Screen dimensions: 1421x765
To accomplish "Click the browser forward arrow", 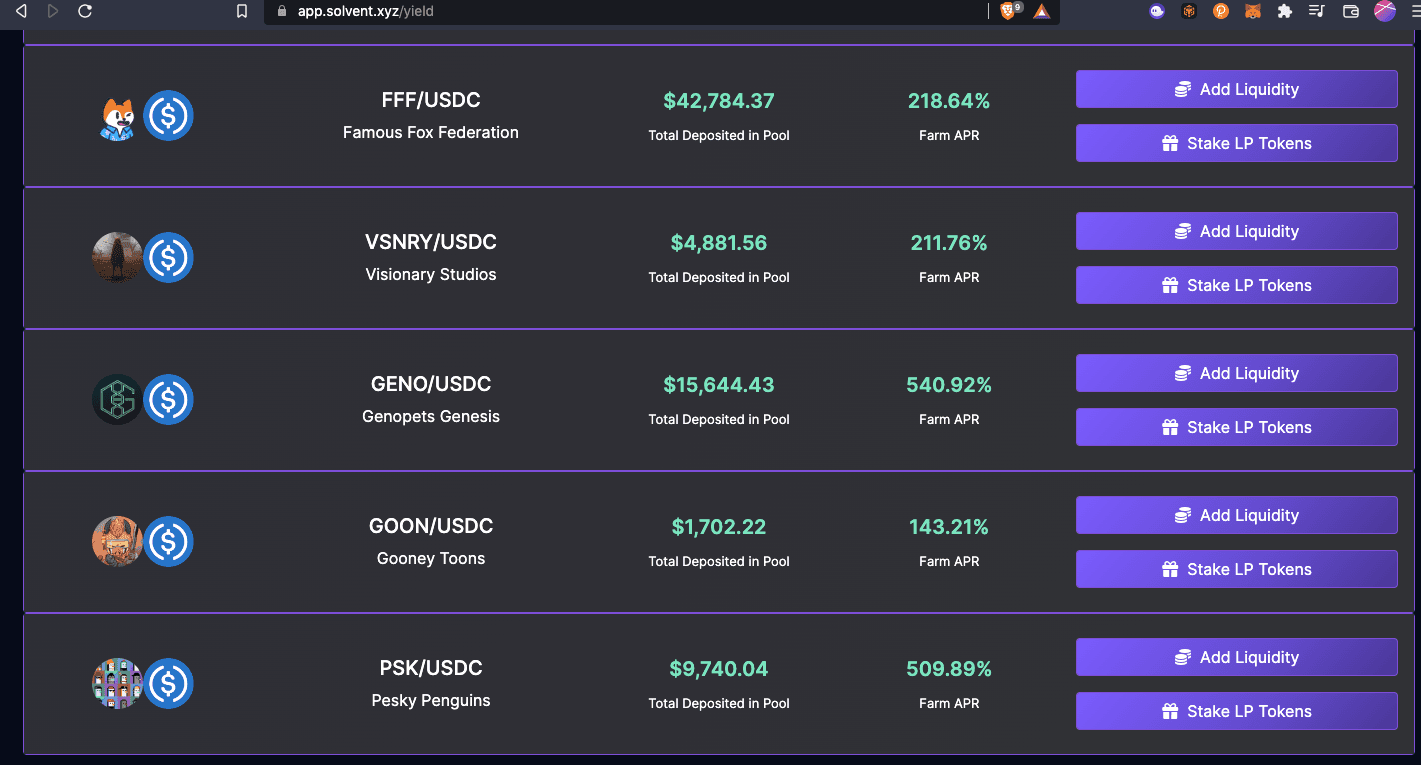I will pyautogui.click(x=53, y=11).
